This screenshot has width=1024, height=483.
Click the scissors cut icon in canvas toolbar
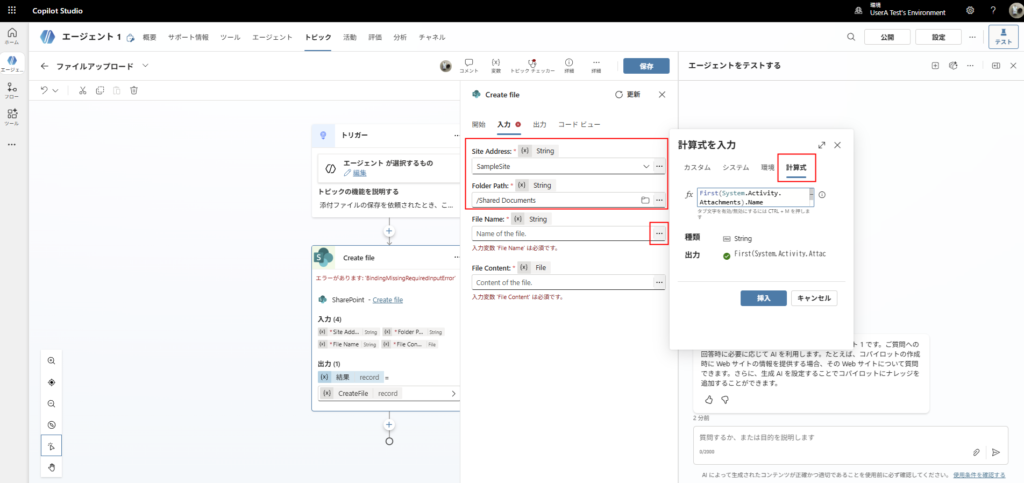pyautogui.click(x=82, y=90)
